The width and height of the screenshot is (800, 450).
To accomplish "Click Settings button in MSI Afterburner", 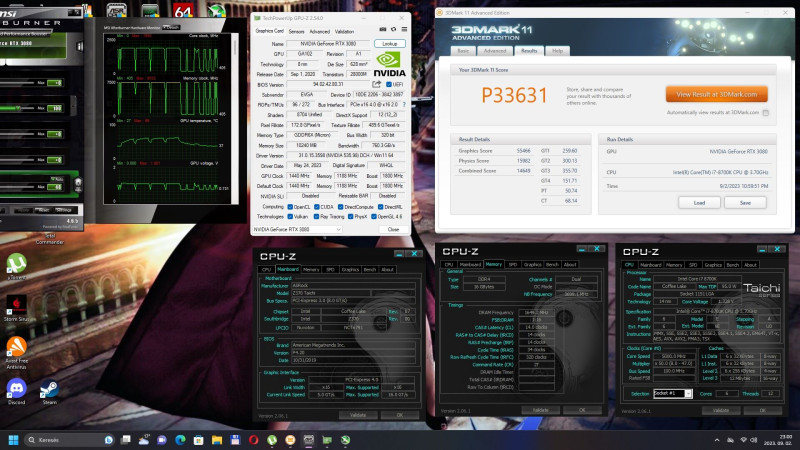I will (x=64, y=210).
